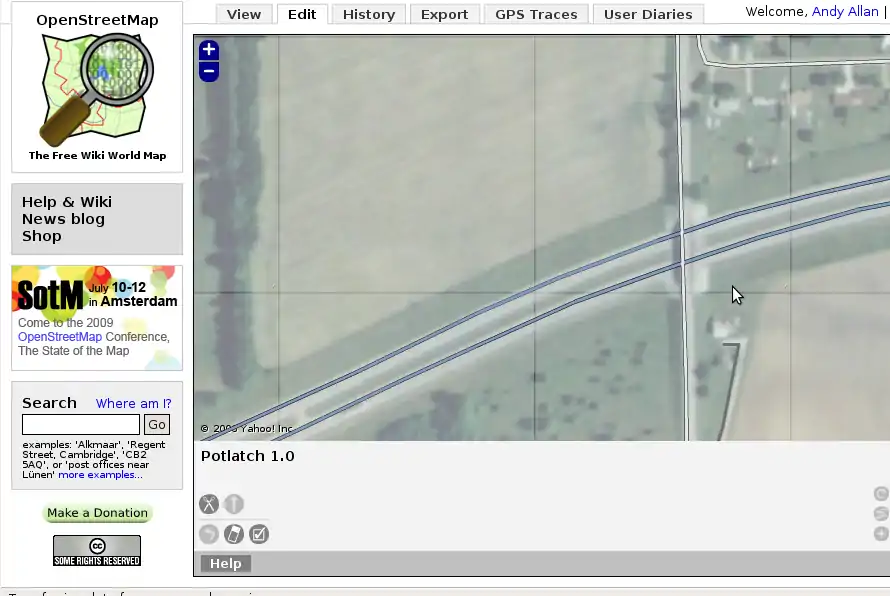890x596 pixels.
Task: Open the Potlatch Help button
Action: 225,563
